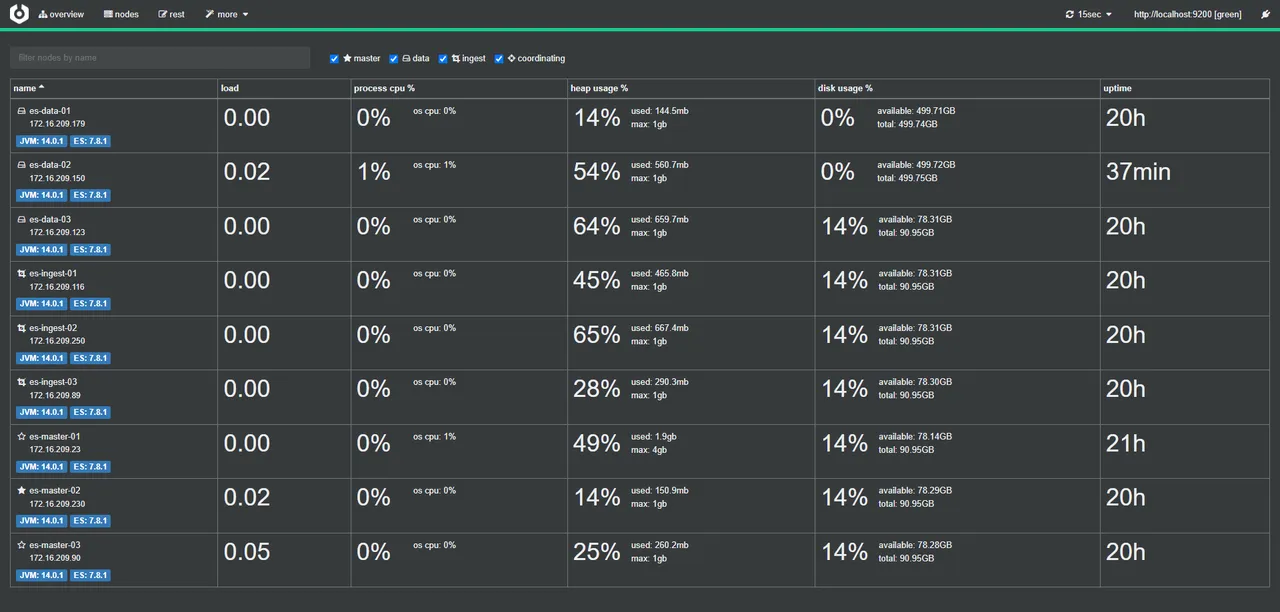Open the rest menu item
This screenshot has height=612, width=1280.
171,15
